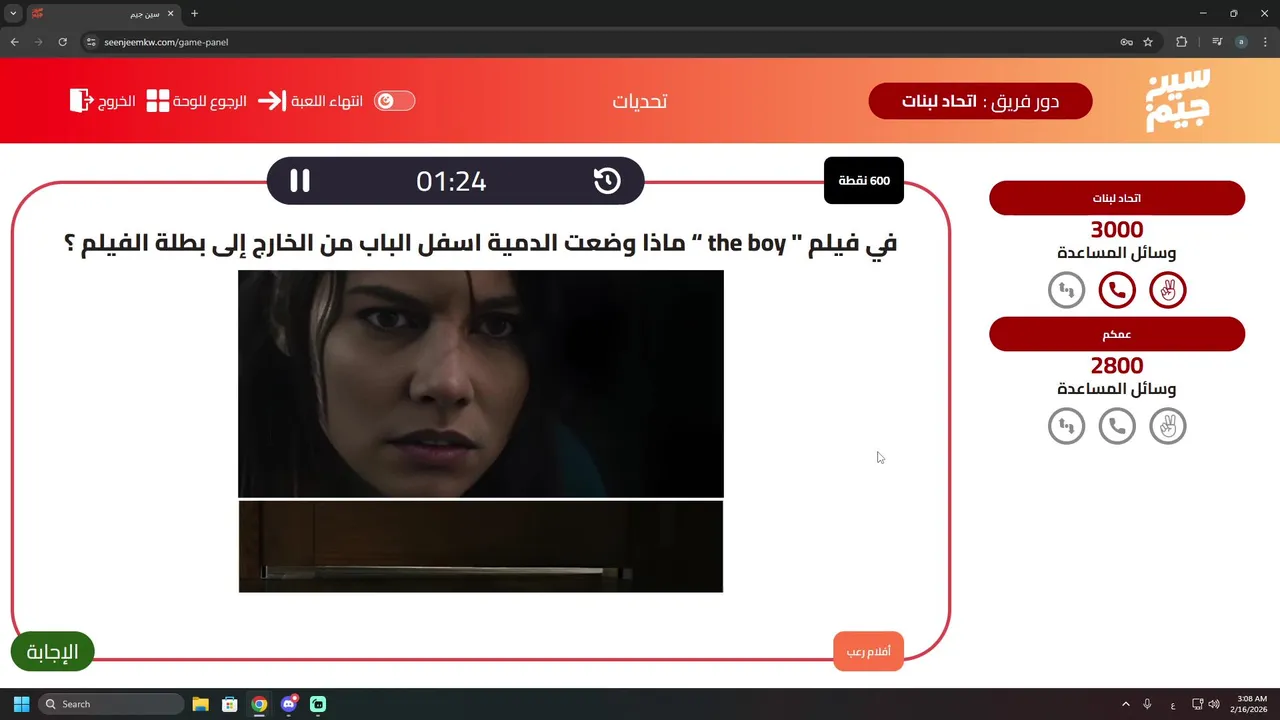
Task: Open the Windows Start menu
Action: (x=21, y=704)
